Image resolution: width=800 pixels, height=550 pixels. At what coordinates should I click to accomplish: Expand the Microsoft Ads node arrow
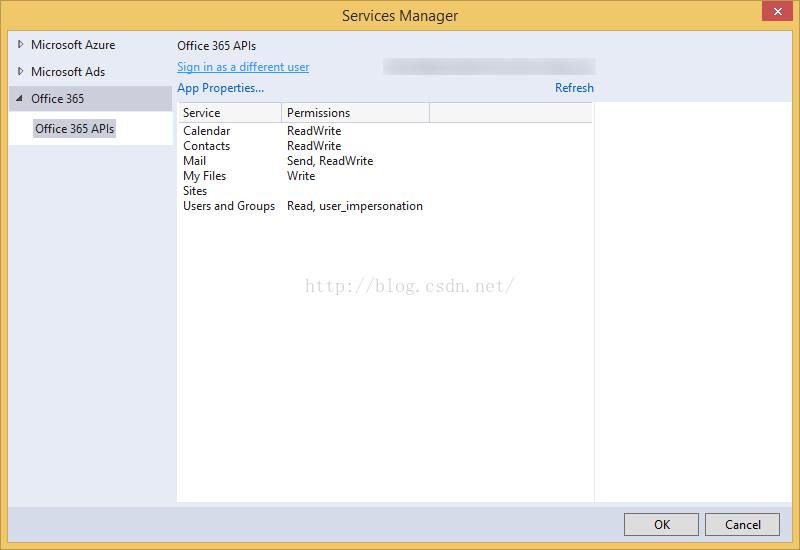click(20, 71)
